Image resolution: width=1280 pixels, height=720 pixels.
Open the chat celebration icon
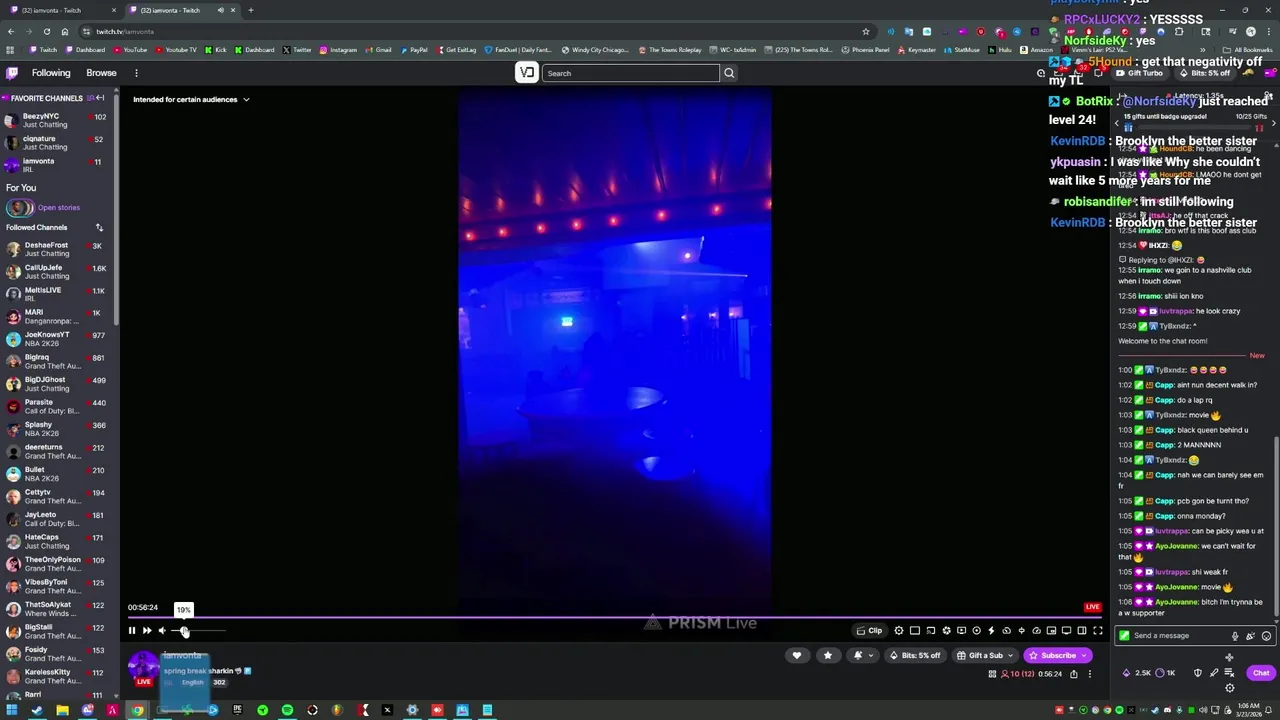1251,636
